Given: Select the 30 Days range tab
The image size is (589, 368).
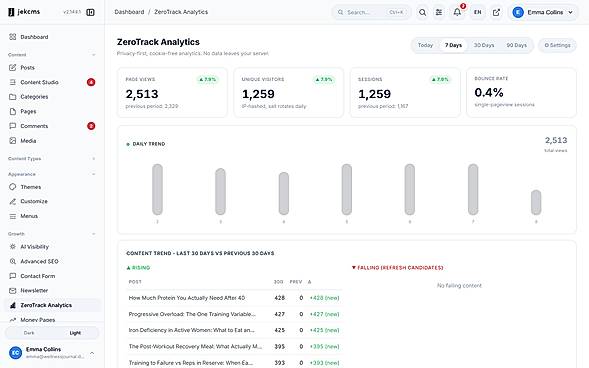Looking at the screenshot, I should [x=484, y=45].
